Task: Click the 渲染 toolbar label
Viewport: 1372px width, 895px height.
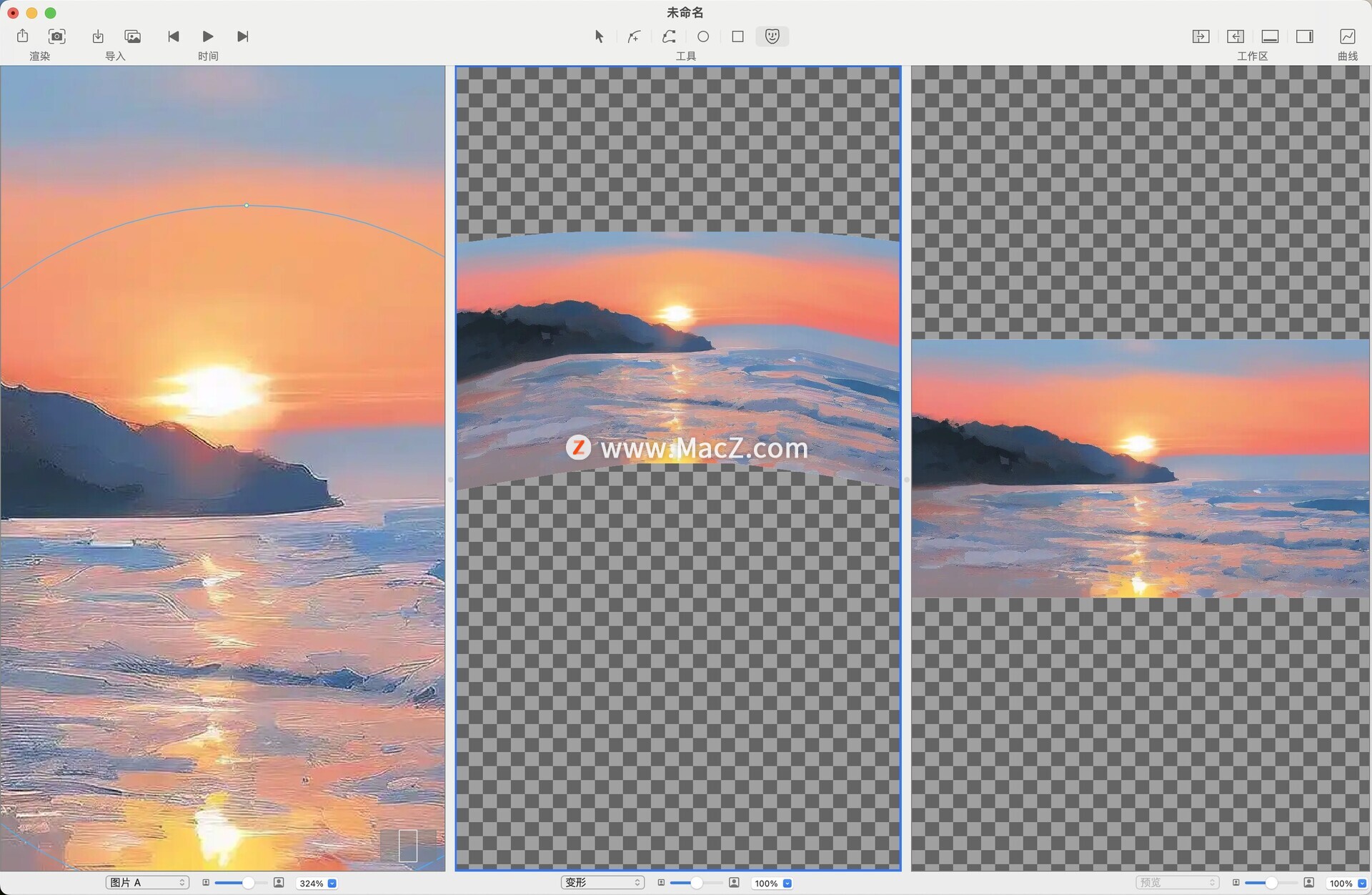Action: click(40, 56)
